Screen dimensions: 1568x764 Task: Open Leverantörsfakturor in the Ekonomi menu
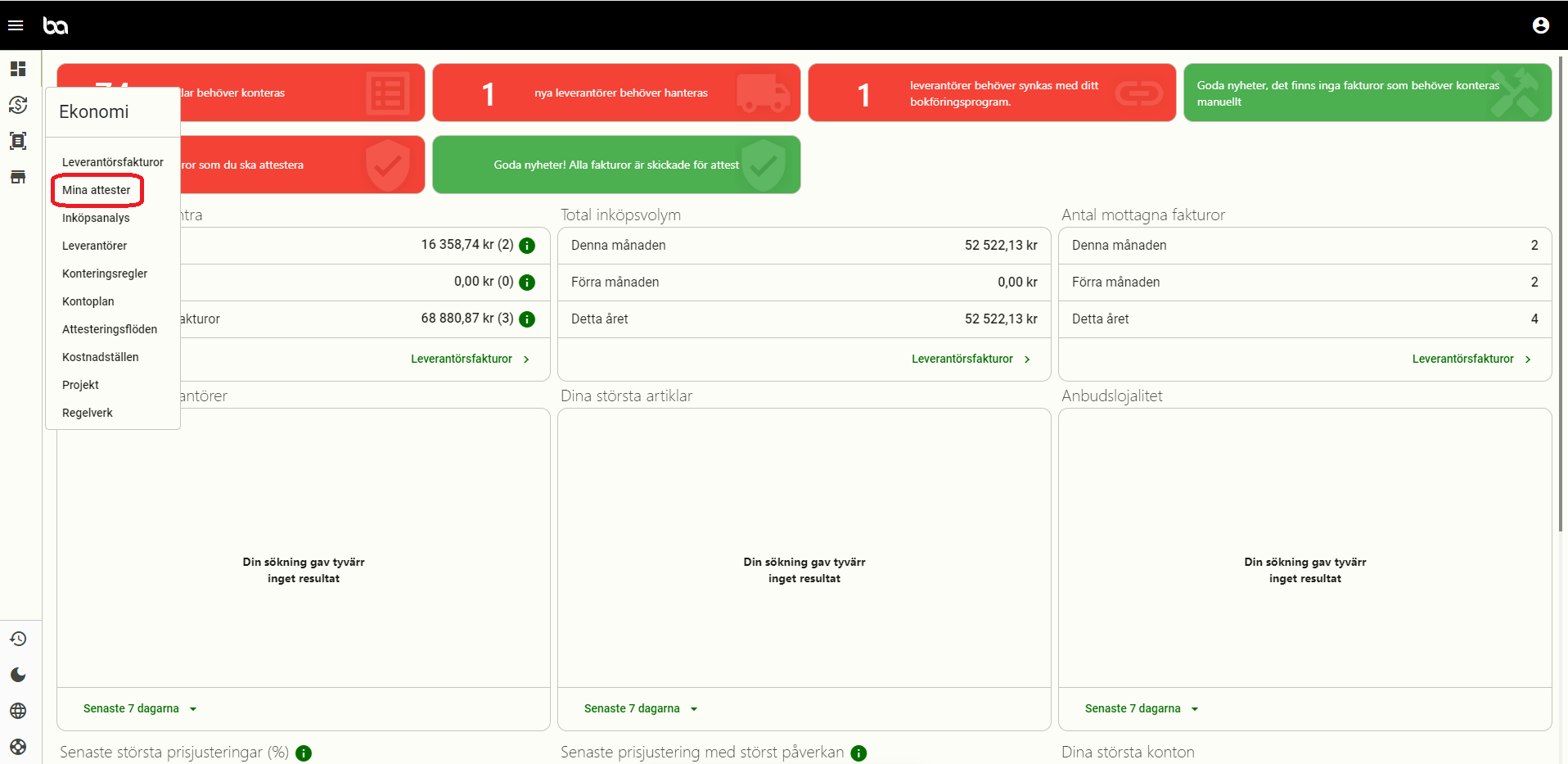click(113, 162)
